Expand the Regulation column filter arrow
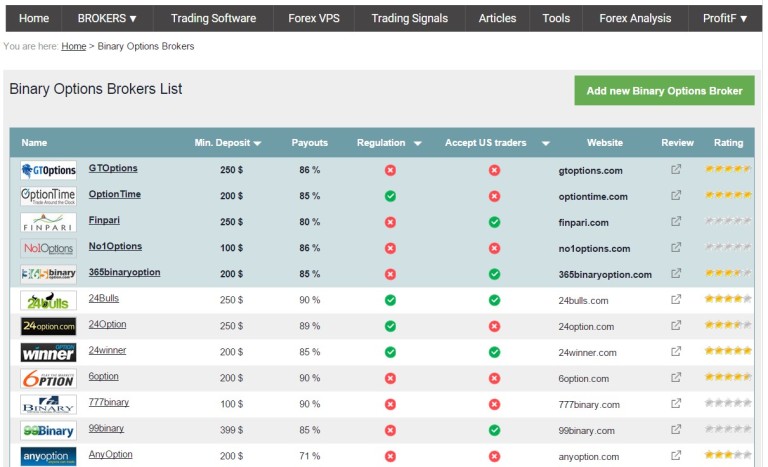This screenshot has height=467, width=768. [418, 143]
